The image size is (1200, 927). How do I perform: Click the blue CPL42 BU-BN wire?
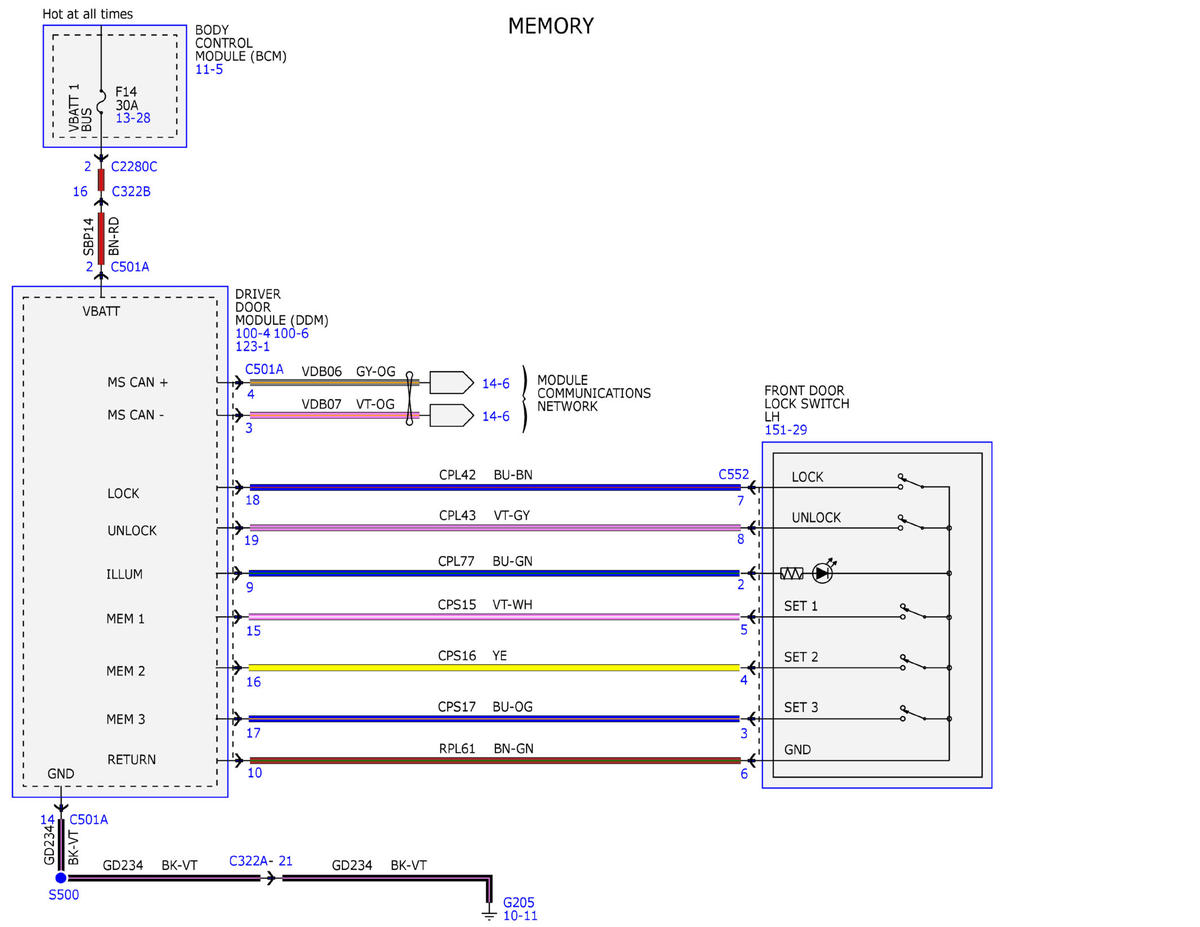494,487
